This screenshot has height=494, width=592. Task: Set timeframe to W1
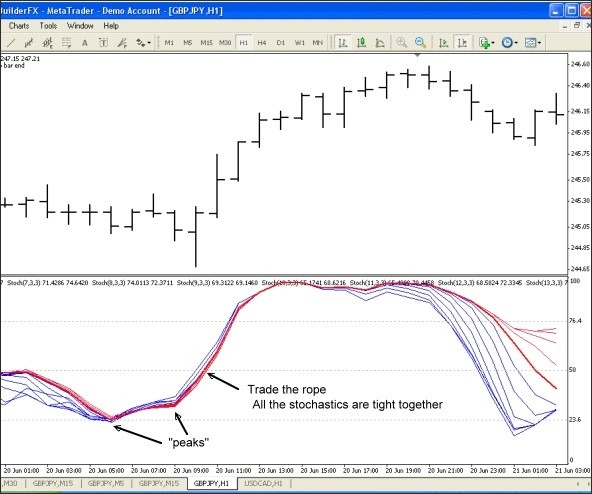click(x=299, y=43)
